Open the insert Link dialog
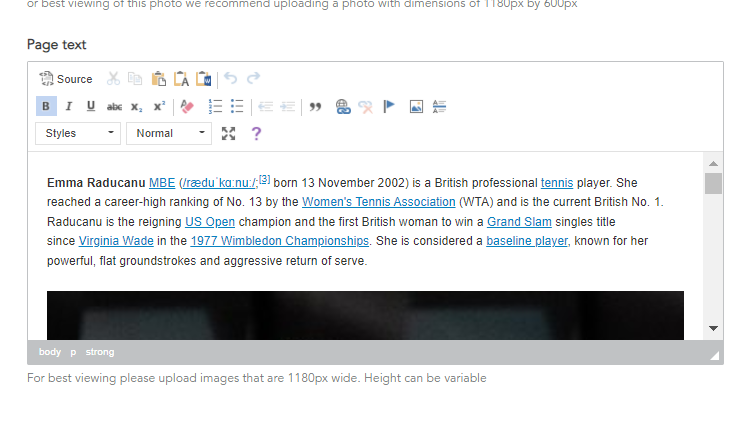The image size is (750, 422). (343, 106)
